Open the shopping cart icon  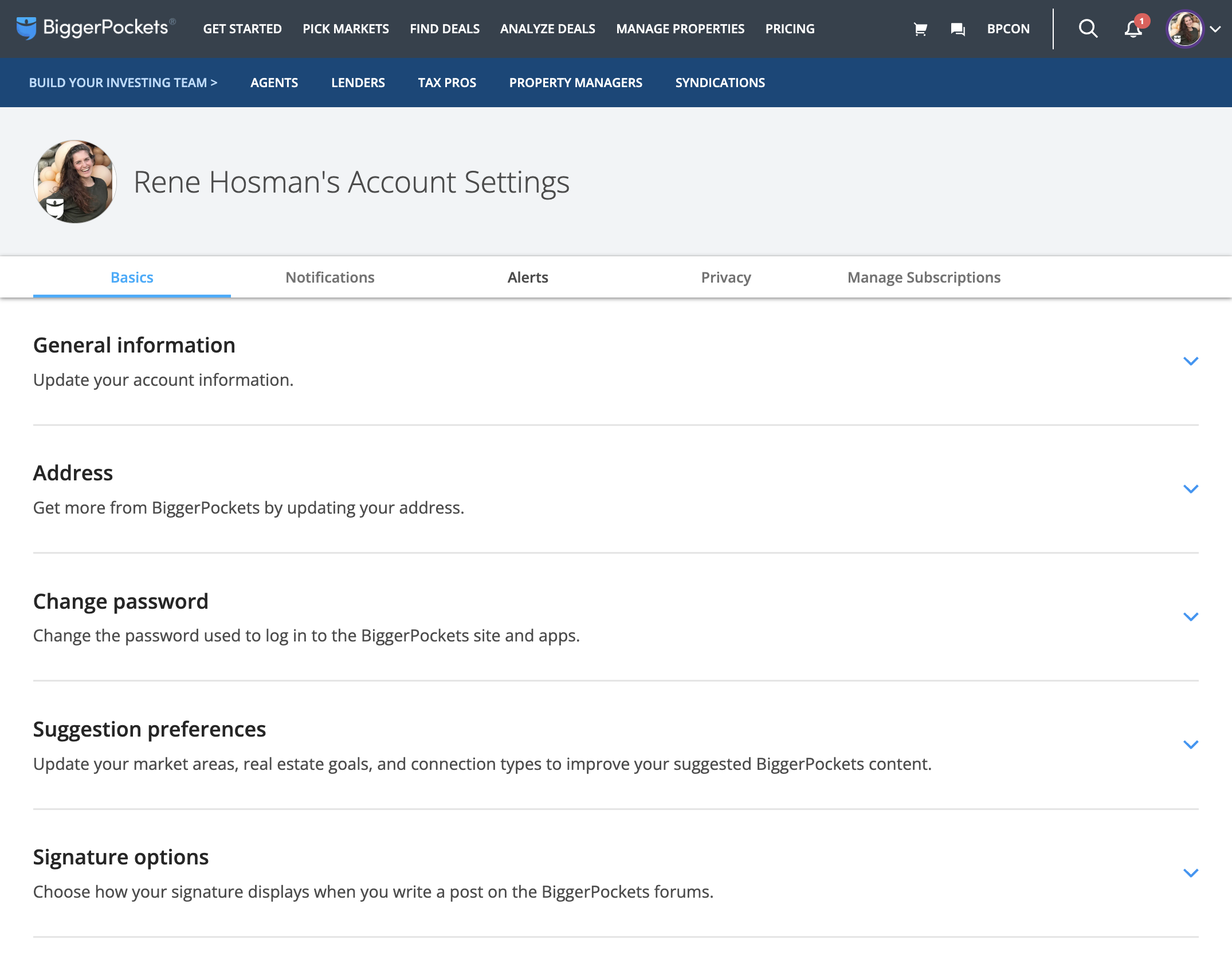click(920, 29)
